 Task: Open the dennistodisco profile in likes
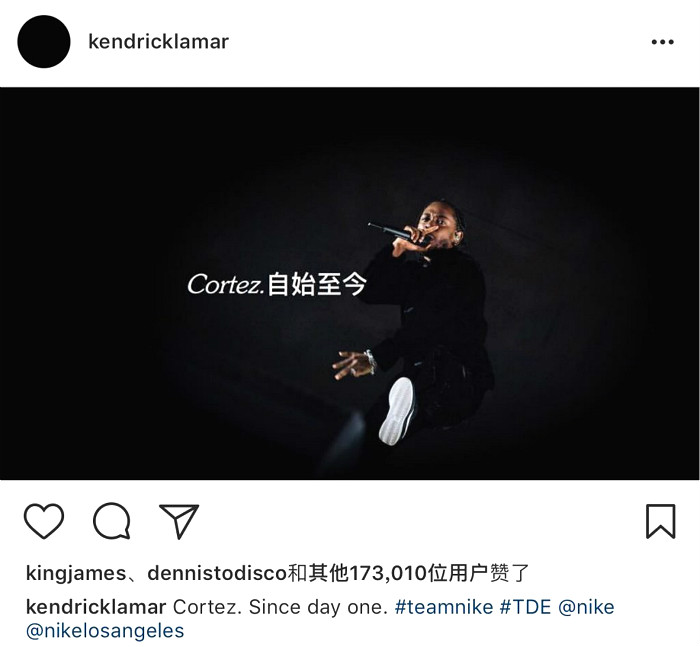pyautogui.click(x=217, y=573)
